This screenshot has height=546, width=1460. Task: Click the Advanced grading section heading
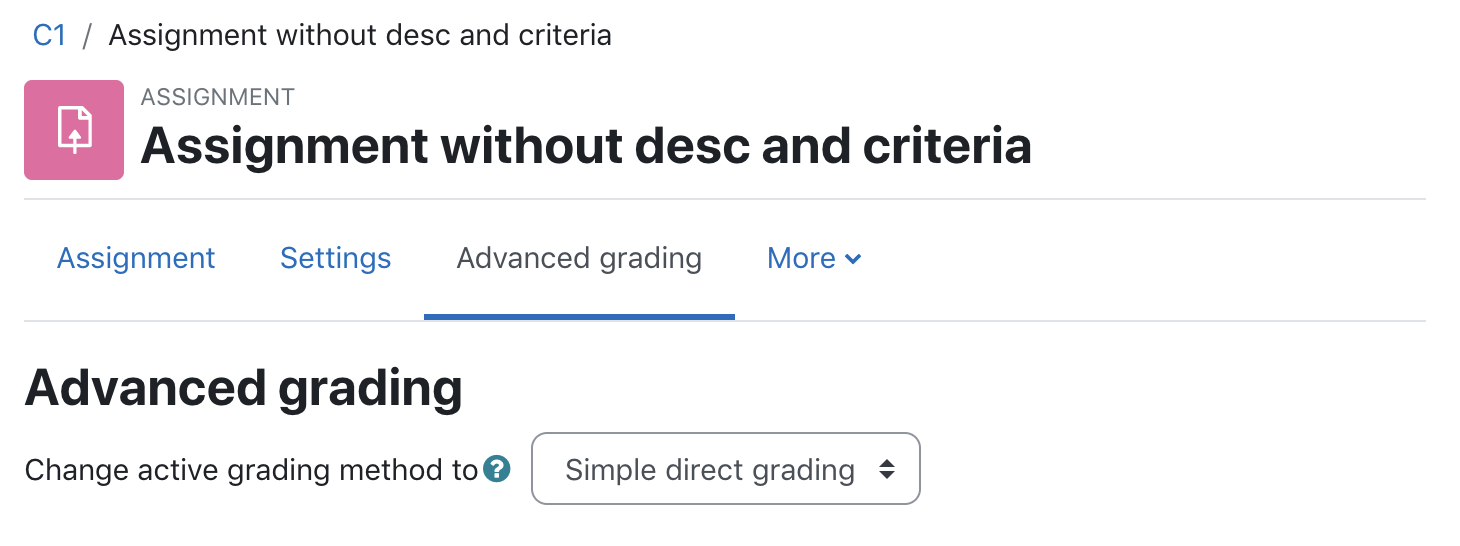[243, 388]
